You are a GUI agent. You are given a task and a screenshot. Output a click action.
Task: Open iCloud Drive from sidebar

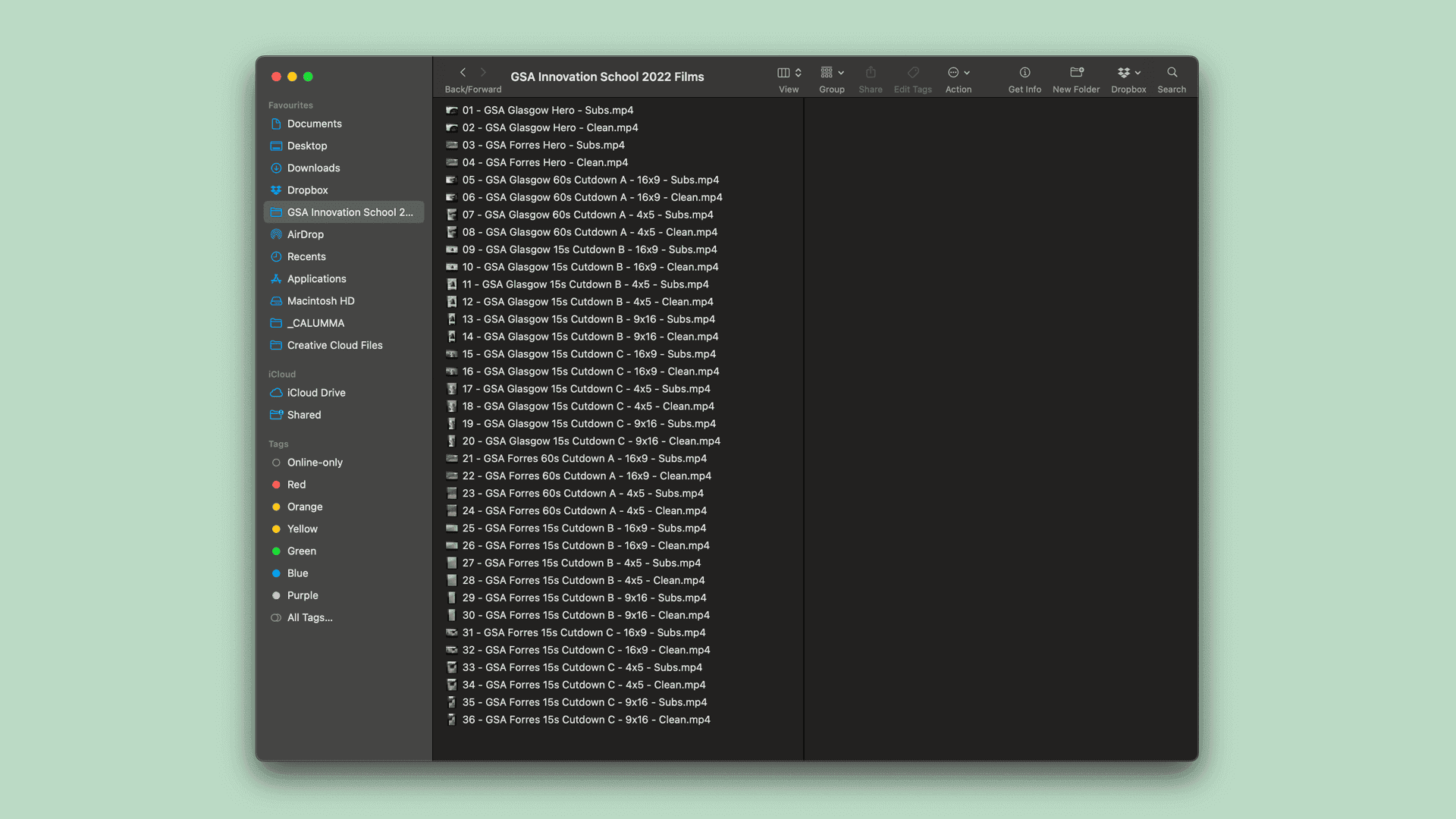point(315,393)
